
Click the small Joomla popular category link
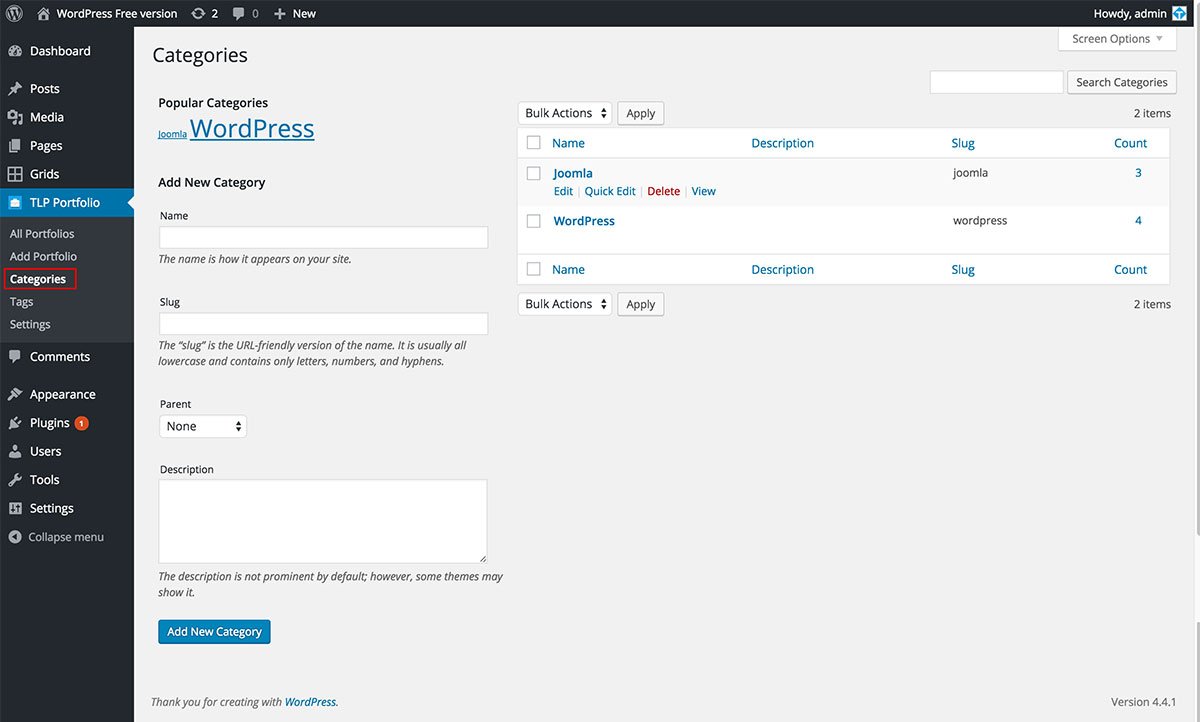172,134
